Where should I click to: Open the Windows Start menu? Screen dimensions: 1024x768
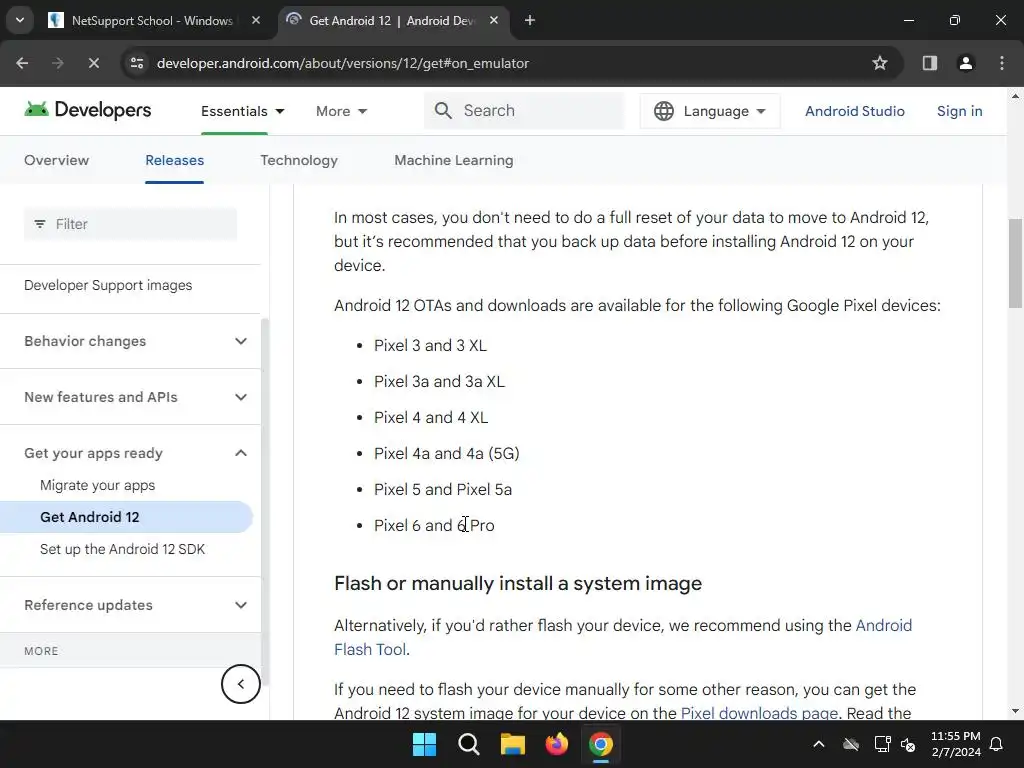point(424,744)
